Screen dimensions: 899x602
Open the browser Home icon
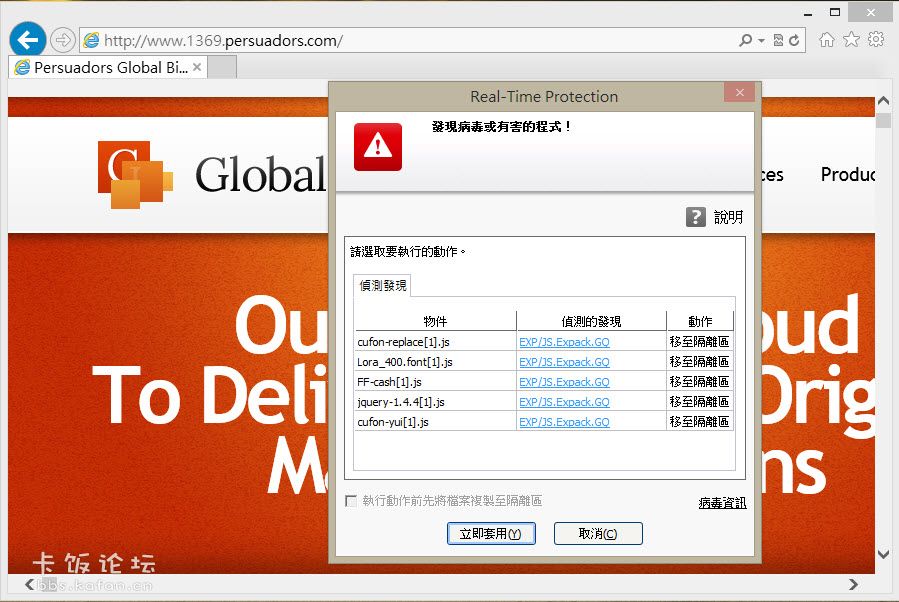point(826,40)
